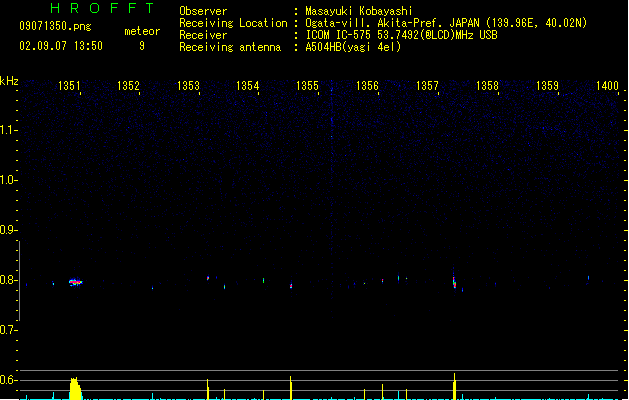Select the file name 09071350.png
The width and height of the screenshot is (629, 400).
click(55, 26)
